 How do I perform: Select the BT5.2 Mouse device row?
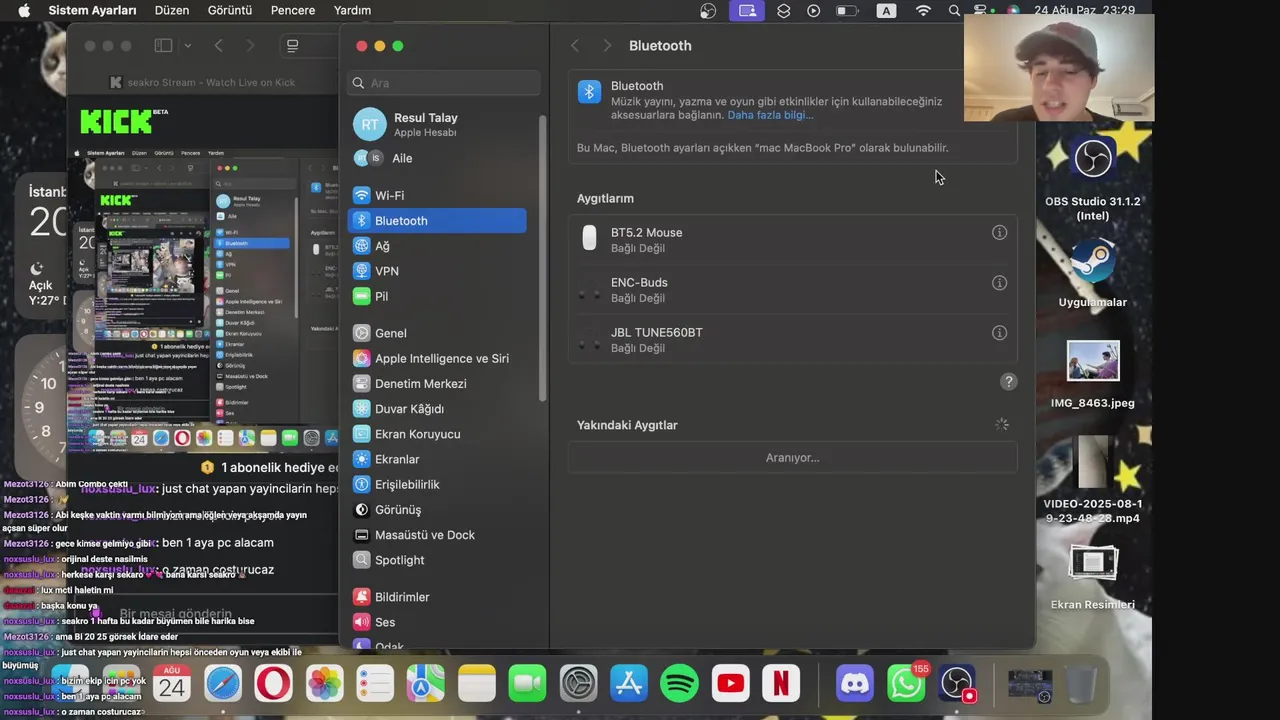[792, 239]
